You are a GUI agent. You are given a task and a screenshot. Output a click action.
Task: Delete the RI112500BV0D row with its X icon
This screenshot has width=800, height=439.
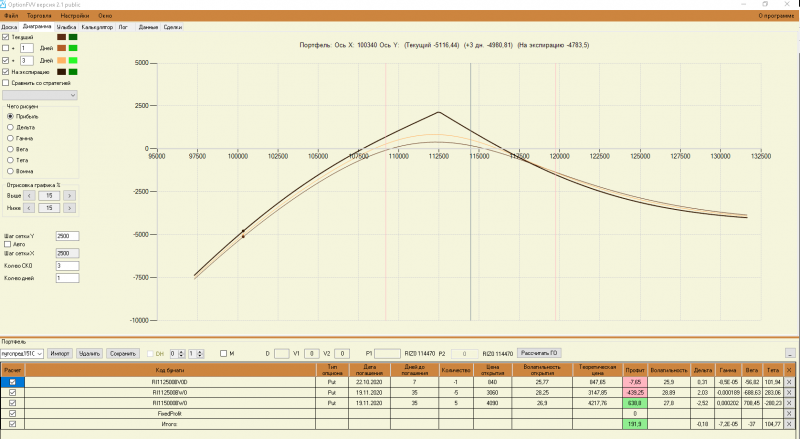[789, 382]
